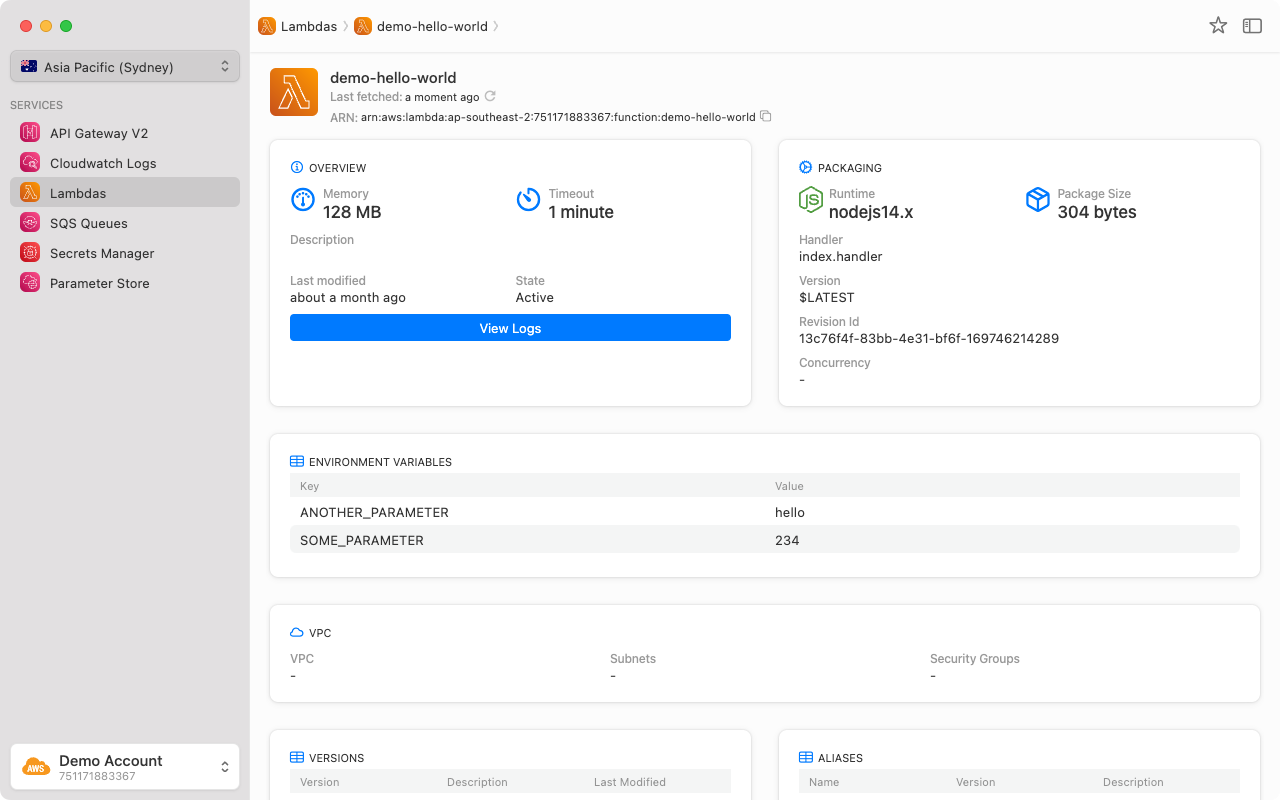Expand chevron after demo-hello-world breadcrumb
Screen dimensions: 1280x800
[x=496, y=27]
